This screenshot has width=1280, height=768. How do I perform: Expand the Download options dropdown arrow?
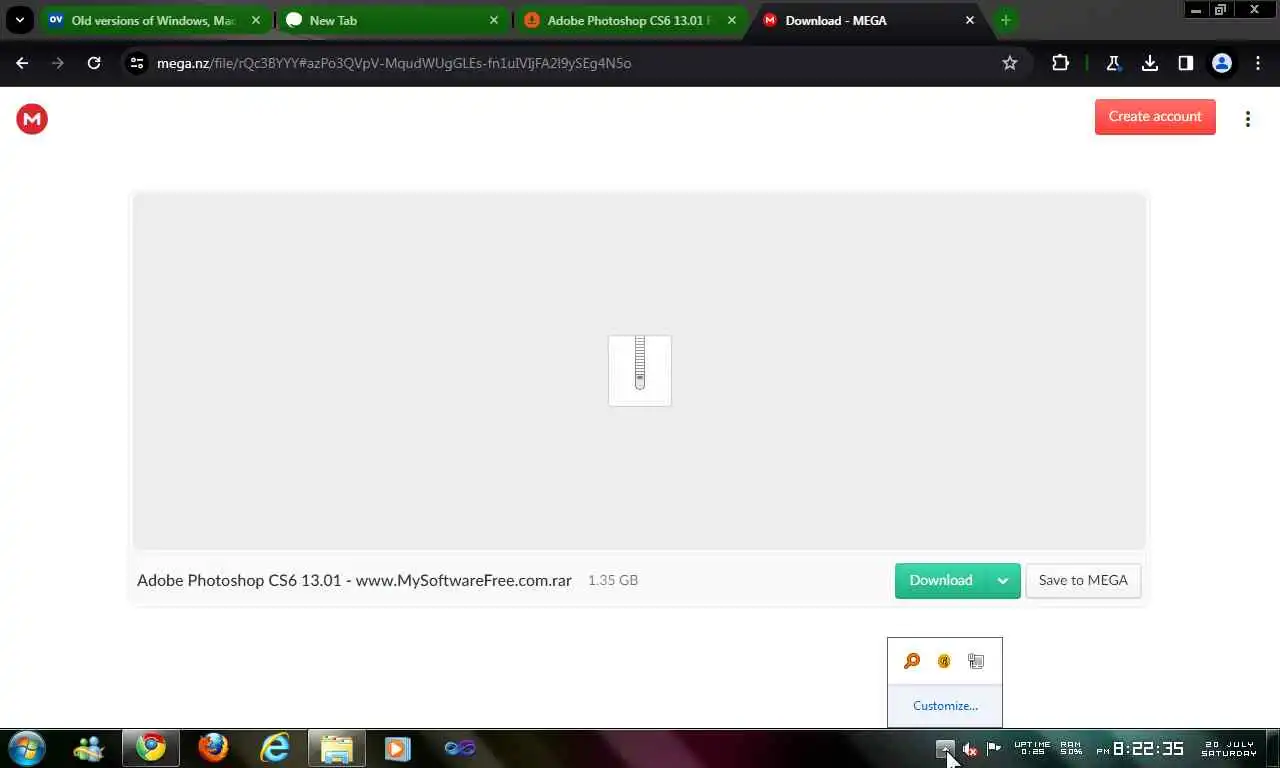1003,580
